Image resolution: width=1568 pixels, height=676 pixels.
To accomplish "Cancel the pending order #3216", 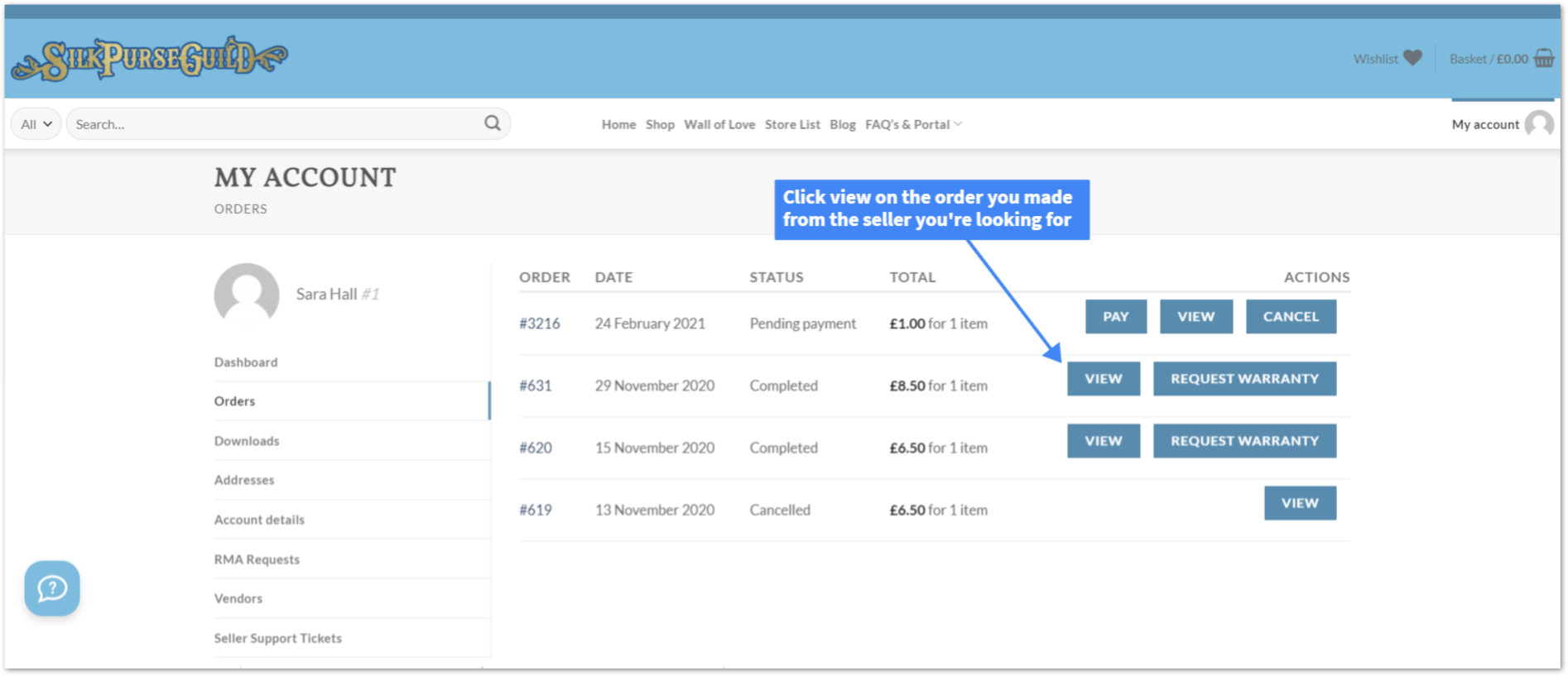I will 1290,317.
